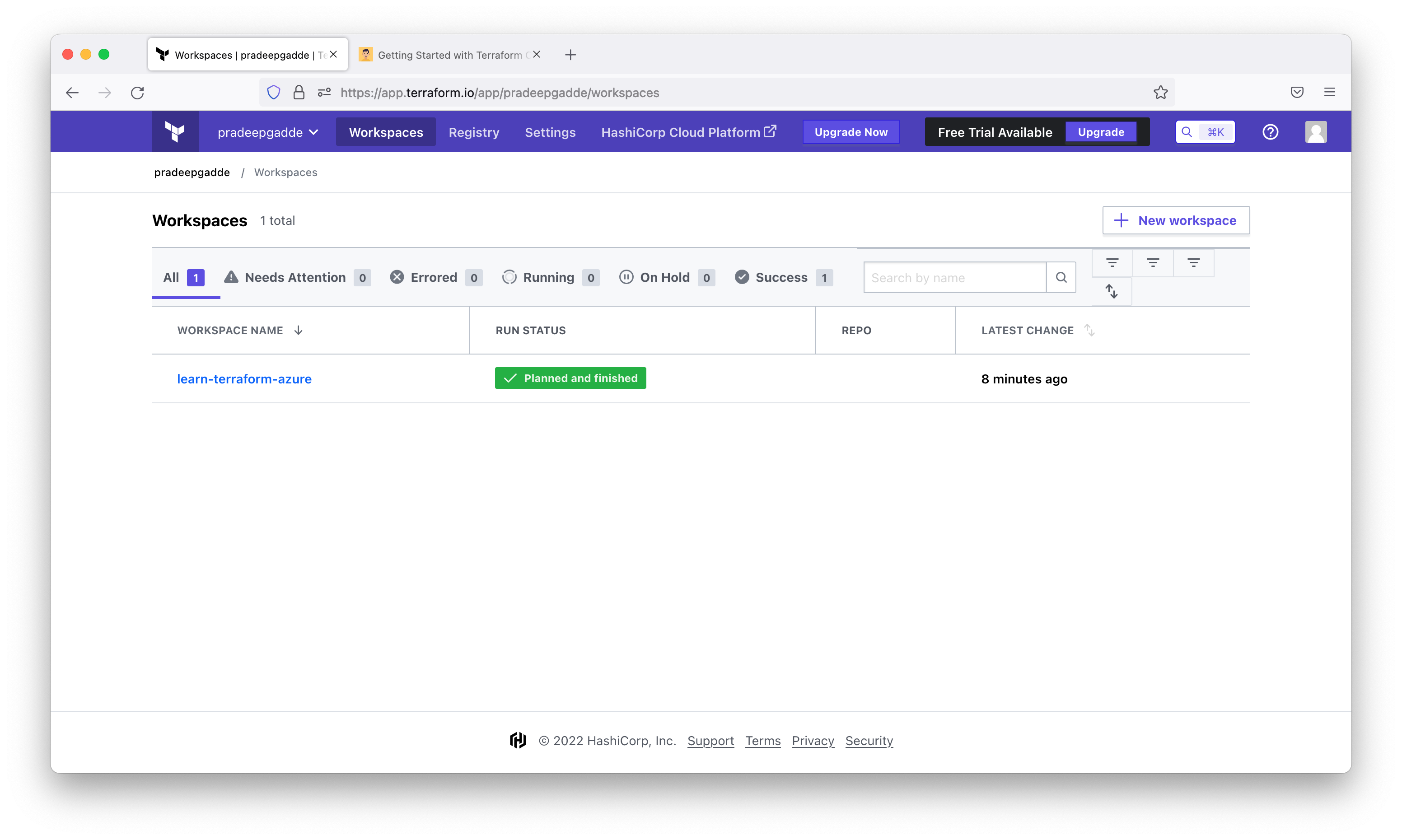
Task: Open the learn-terraform-azure workspace
Action: [x=244, y=379]
